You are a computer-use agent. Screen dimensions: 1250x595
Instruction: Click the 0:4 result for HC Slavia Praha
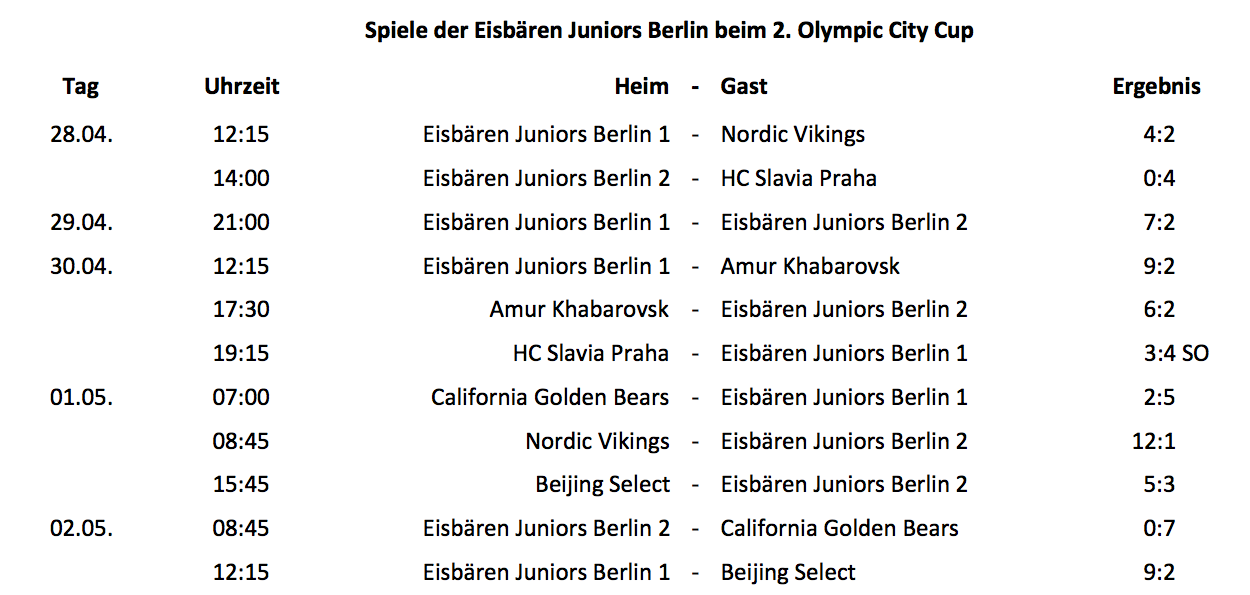pyautogui.click(x=1159, y=178)
